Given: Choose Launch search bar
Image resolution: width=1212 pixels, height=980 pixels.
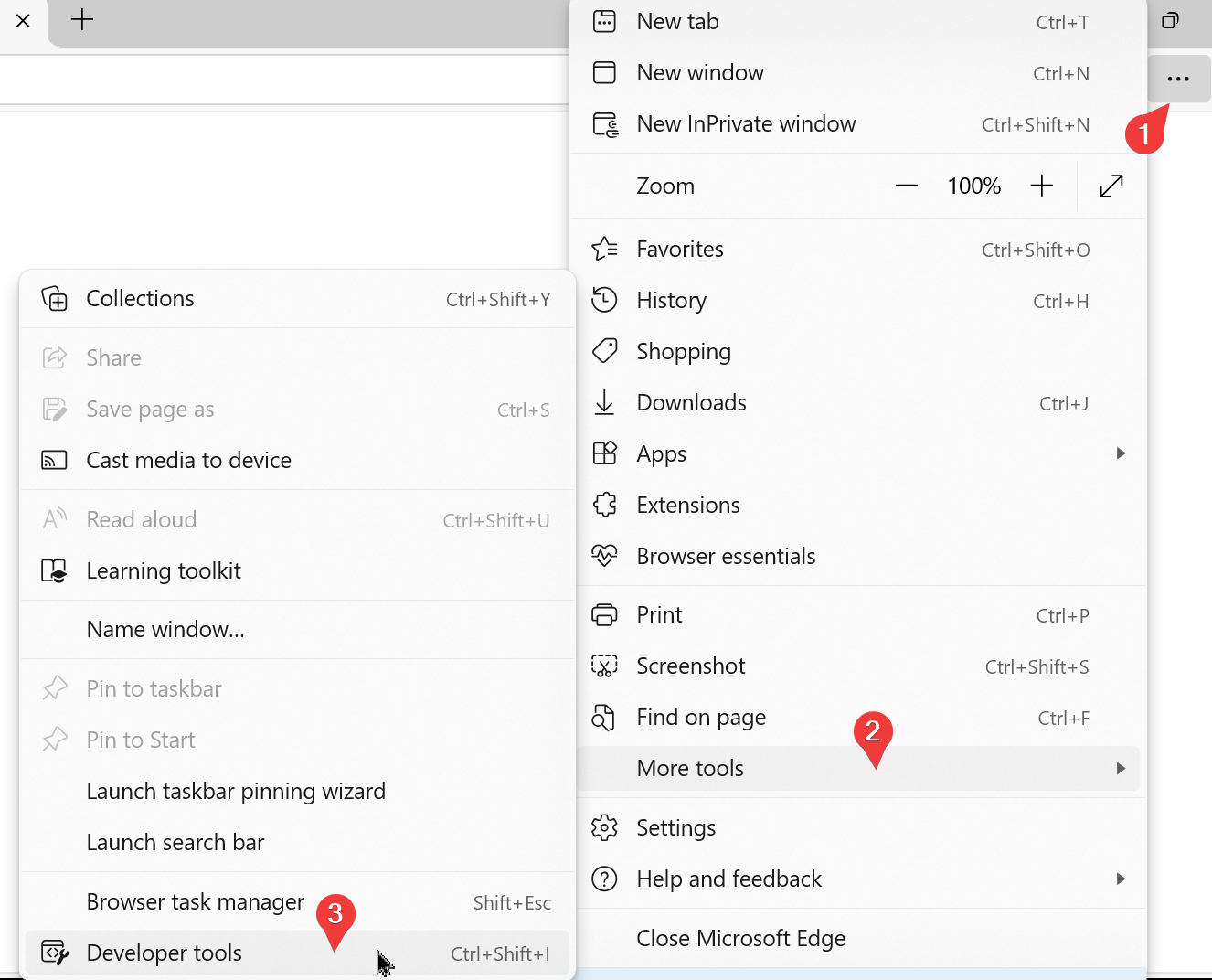Looking at the screenshot, I should tap(297, 843).
